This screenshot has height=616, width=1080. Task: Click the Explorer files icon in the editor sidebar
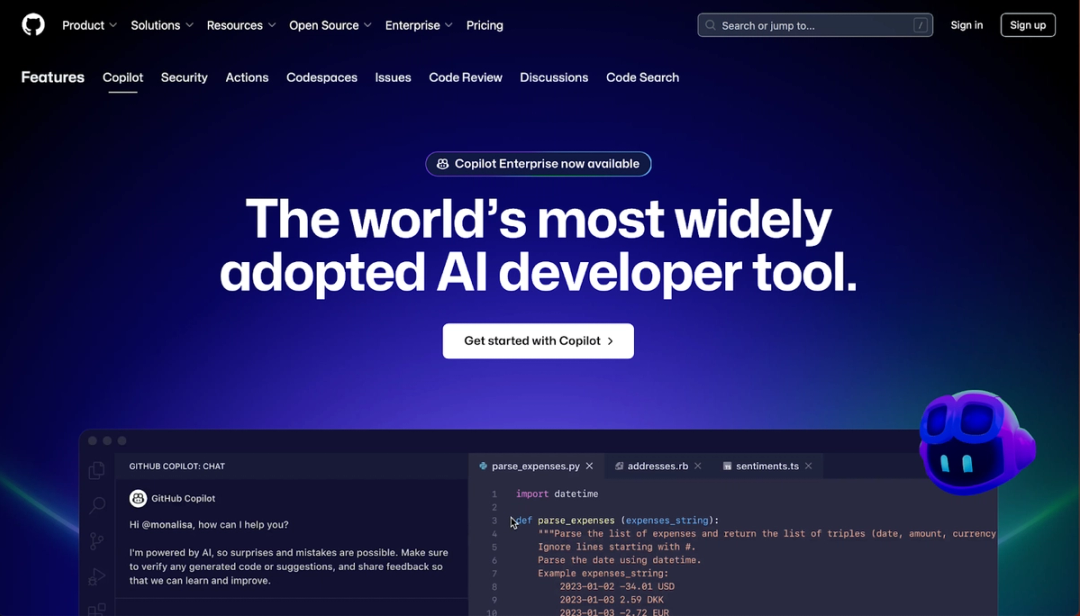97,470
